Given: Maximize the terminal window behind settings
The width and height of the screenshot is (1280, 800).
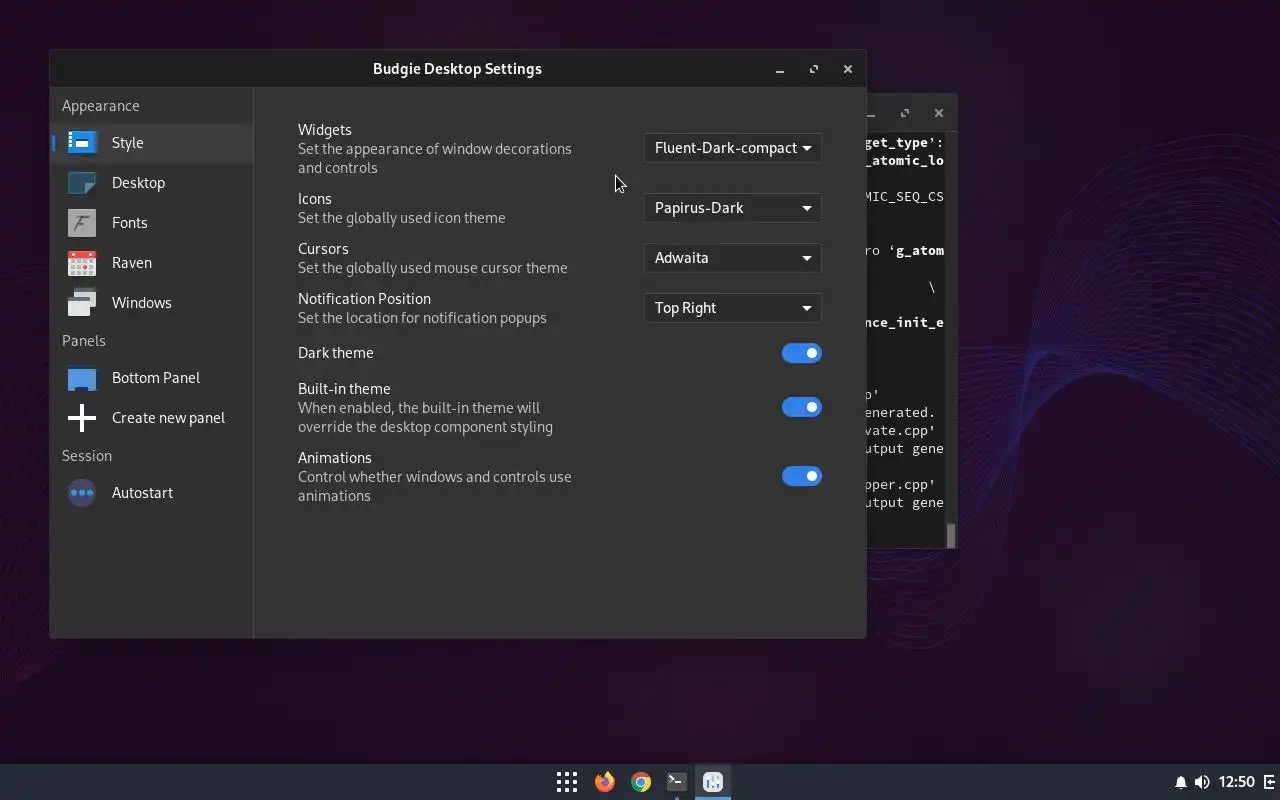Looking at the screenshot, I should (x=905, y=113).
